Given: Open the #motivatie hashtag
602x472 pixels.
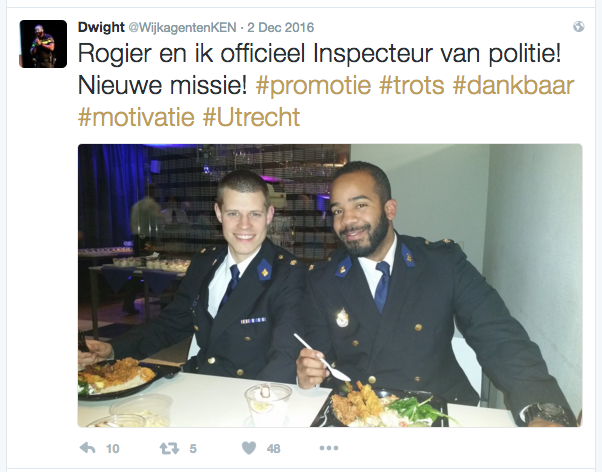Looking at the screenshot, I should coord(136,117).
